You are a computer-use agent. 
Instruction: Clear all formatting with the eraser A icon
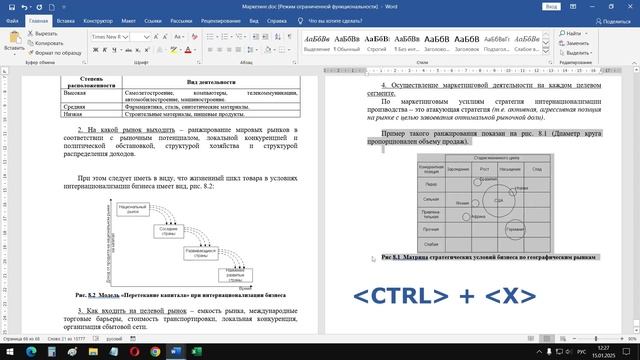pyautogui.click(x=195, y=37)
